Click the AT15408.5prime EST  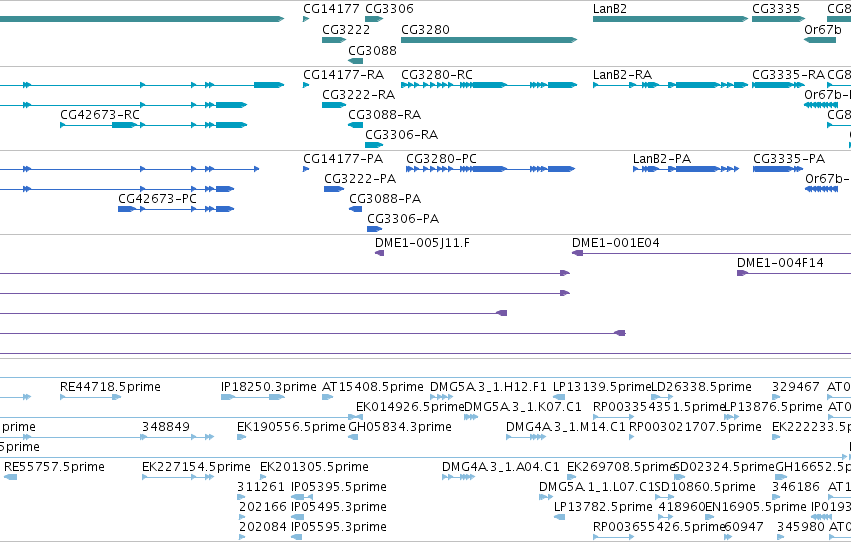coord(327,397)
